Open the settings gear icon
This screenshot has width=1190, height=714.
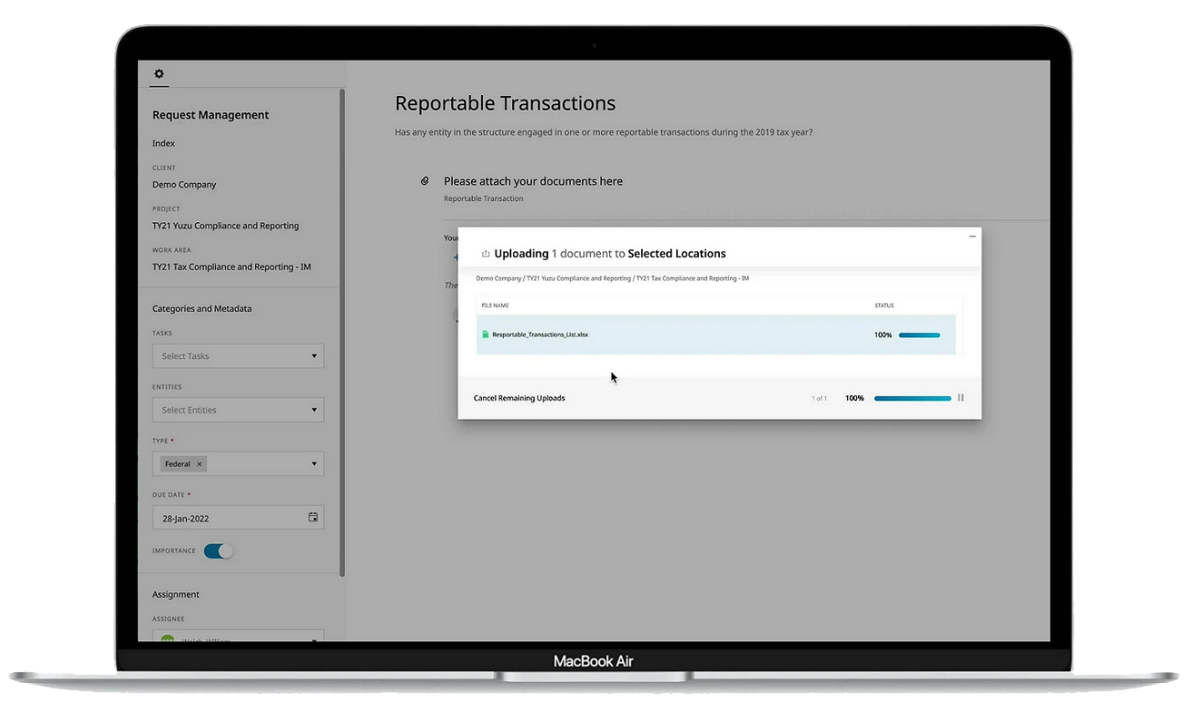pos(159,74)
